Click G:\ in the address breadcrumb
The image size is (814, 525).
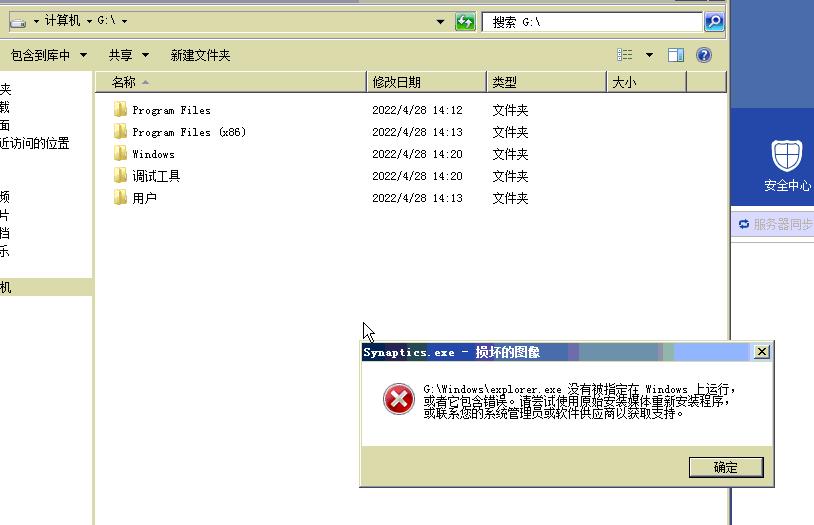(106, 21)
